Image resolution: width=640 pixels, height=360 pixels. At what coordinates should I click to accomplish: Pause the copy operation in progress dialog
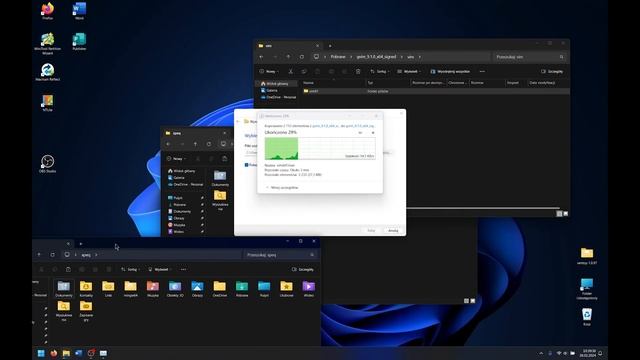click(x=360, y=133)
